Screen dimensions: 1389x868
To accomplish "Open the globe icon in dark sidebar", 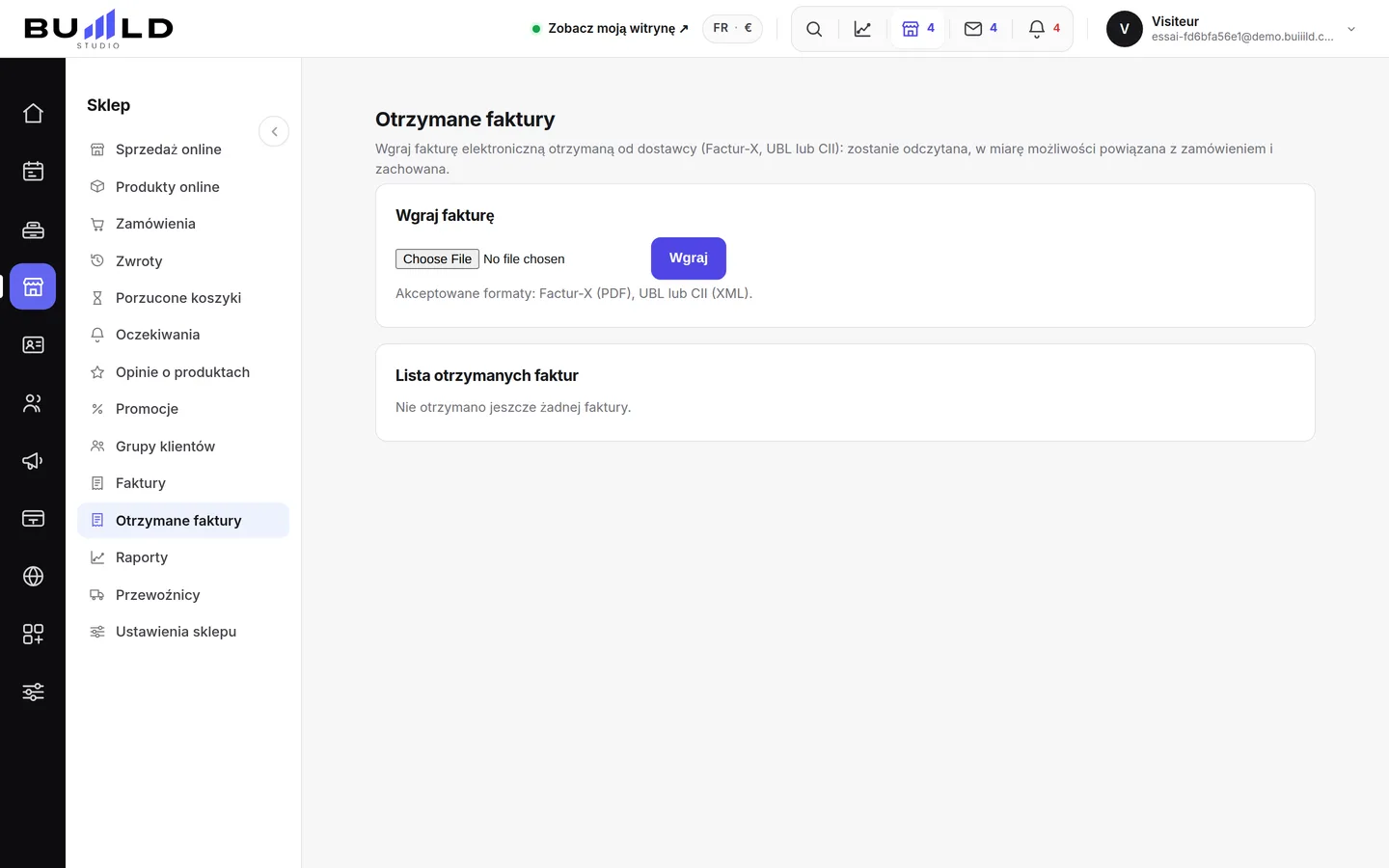I will pyautogui.click(x=33, y=576).
